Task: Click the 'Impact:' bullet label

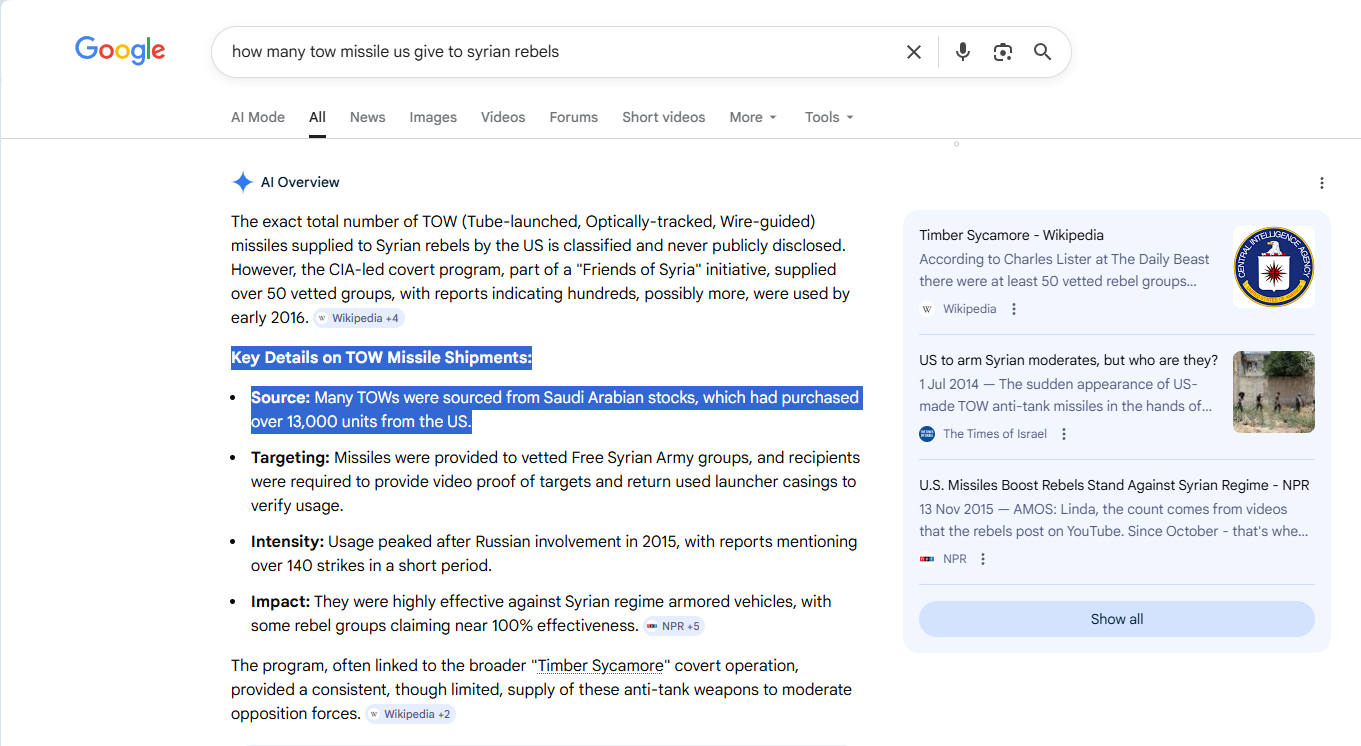Action: click(x=280, y=601)
